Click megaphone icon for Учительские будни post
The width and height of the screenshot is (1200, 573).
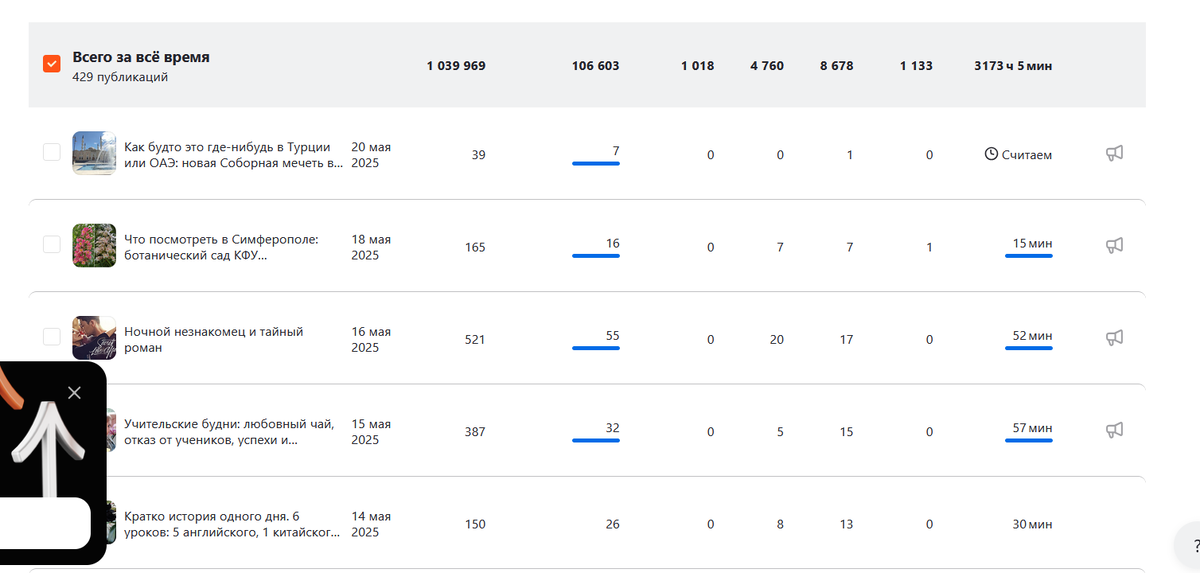click(x=1114, y=430)
